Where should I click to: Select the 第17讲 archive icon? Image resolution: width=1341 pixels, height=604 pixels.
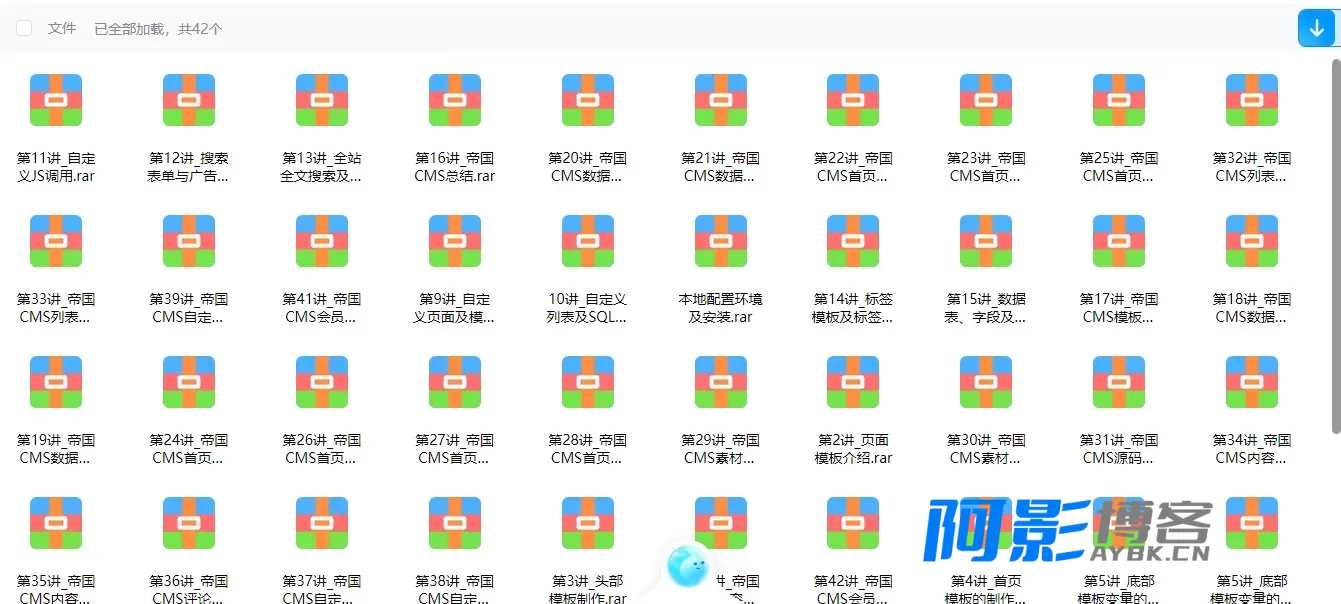(x=1119, y=241)
